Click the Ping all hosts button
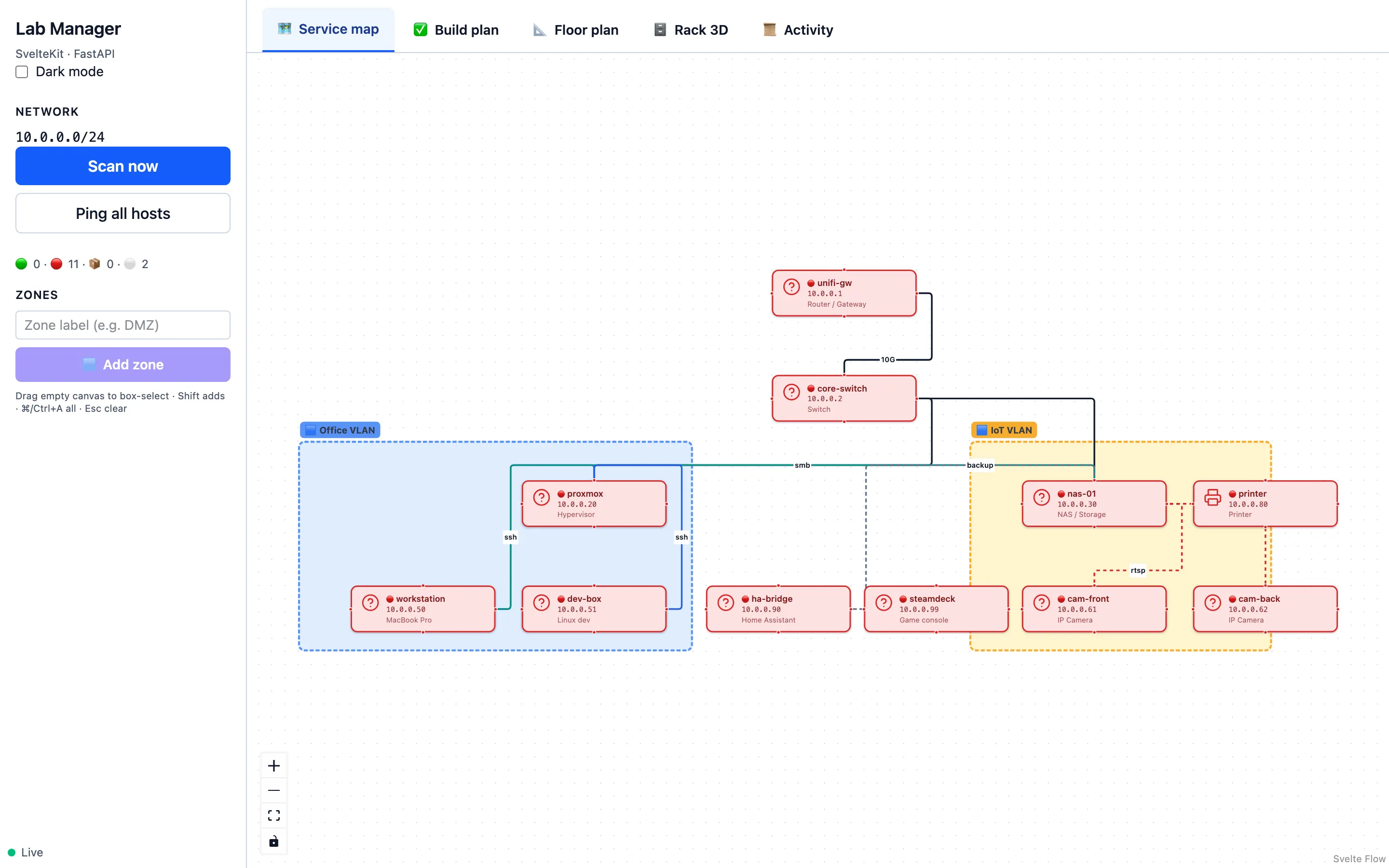 point(123,214)
